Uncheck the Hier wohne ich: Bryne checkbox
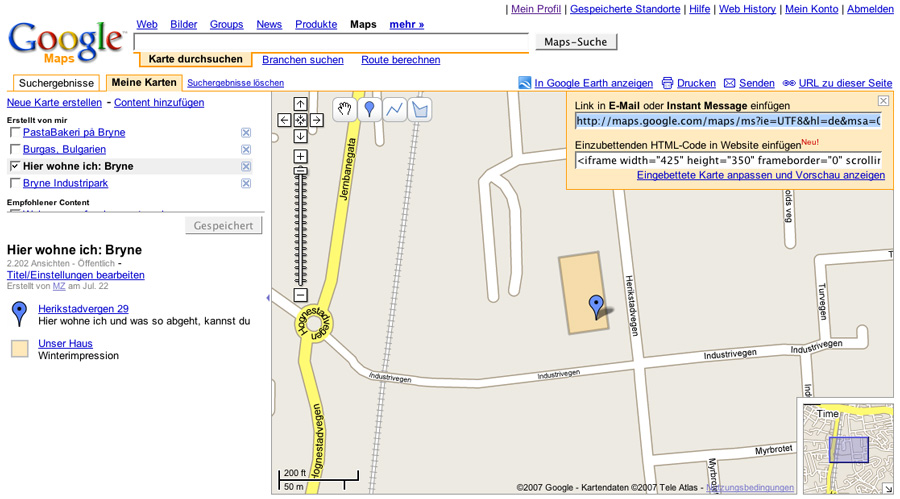This screenshot has height=499, width=900. click(x=15, y=166)
